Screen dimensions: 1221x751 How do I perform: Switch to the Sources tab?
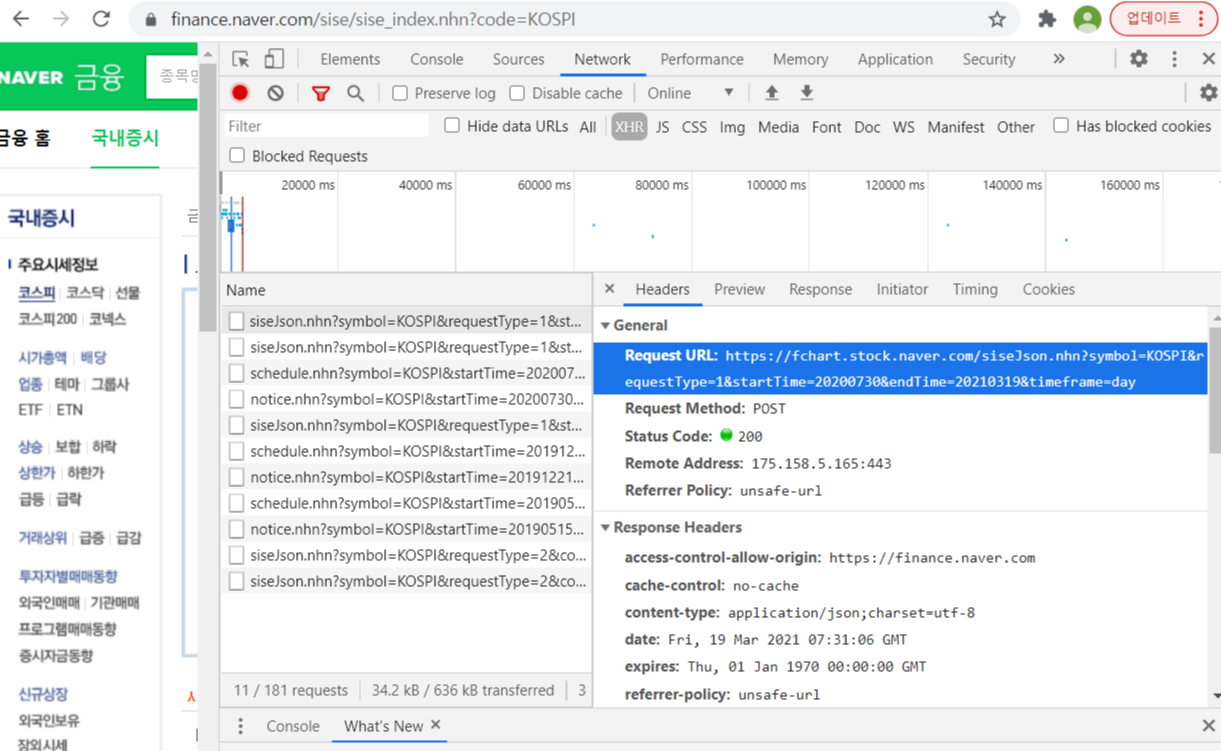[x=518, y=59]
